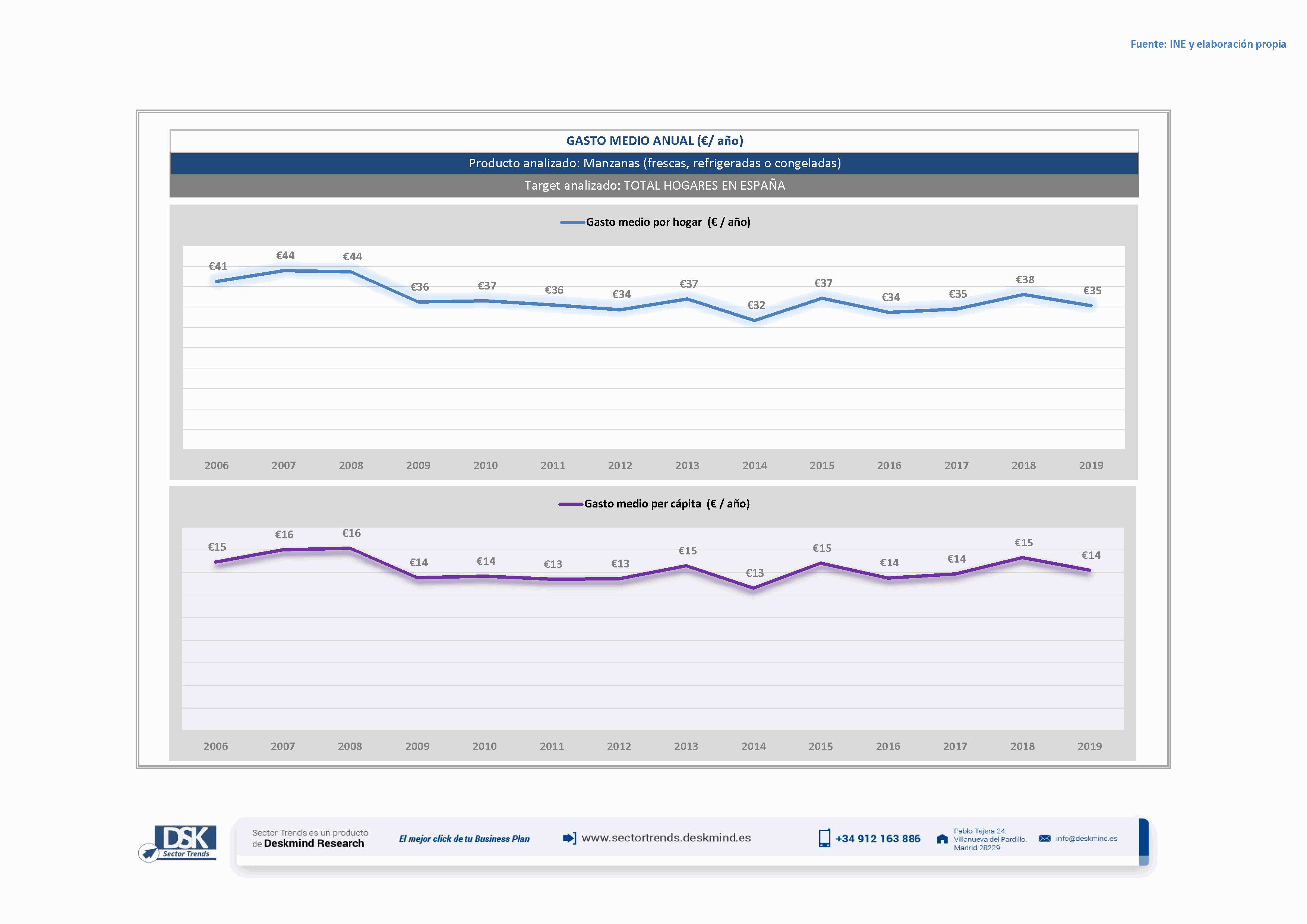Click the blue legend line for gasto por hogar

click(x=572, y=222)
